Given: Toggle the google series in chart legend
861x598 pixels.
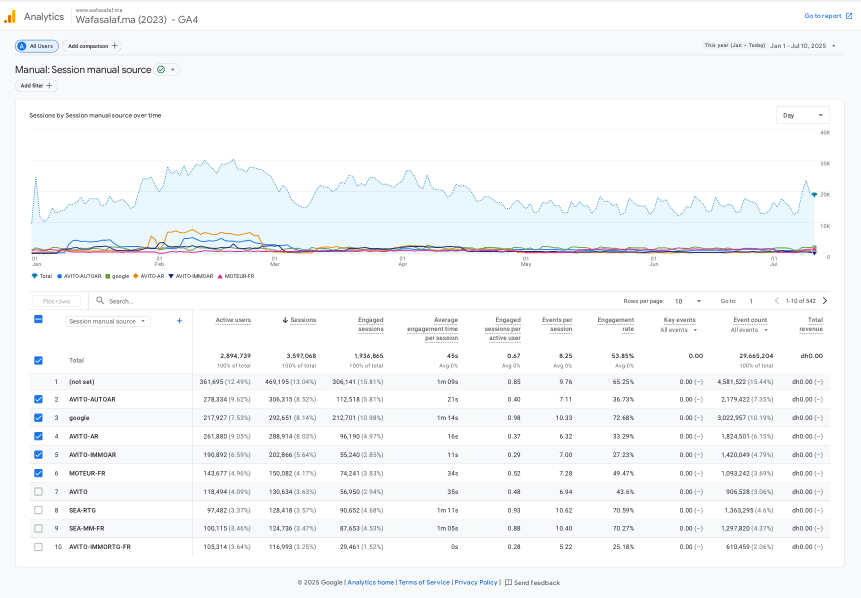Looking at the screenshot, I should [117, 276].
